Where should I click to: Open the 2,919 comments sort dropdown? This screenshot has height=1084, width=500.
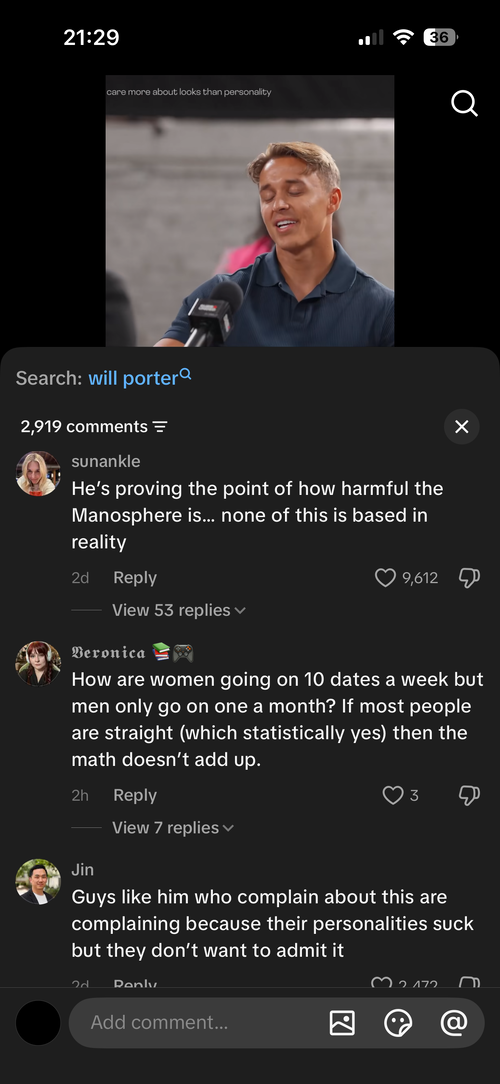(93, 427)
